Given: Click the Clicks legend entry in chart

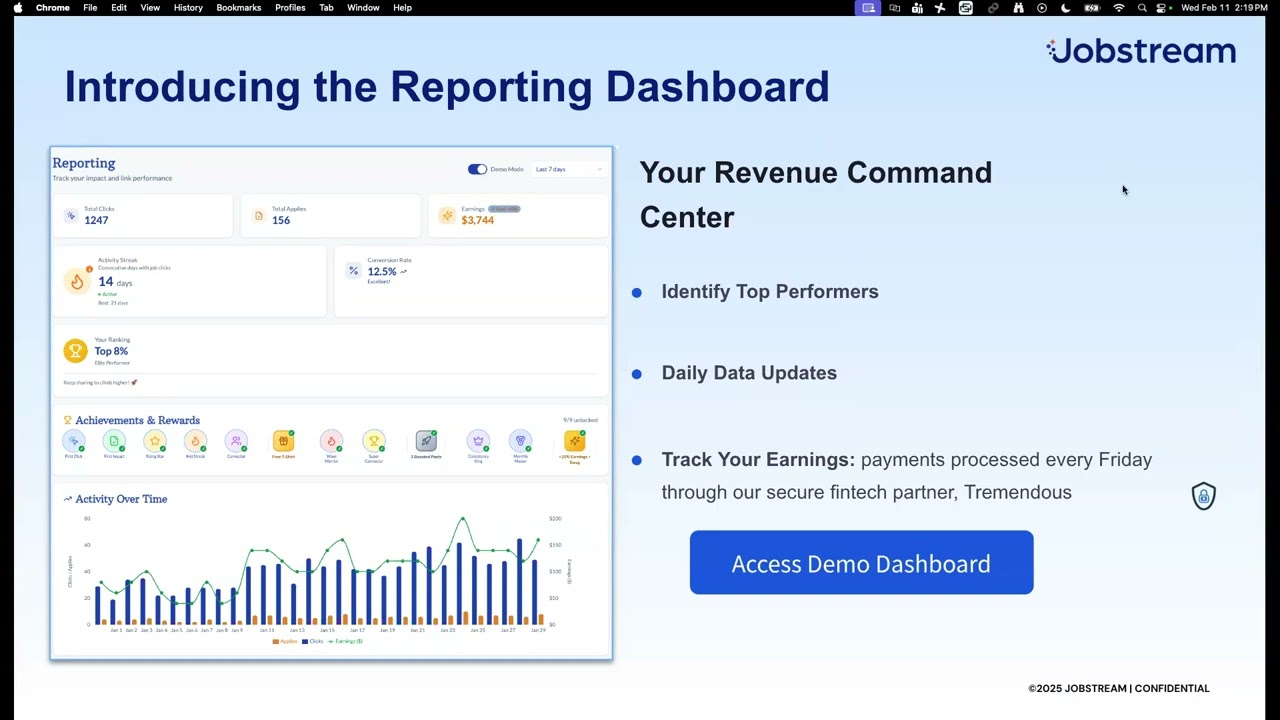Looking at the screenshot, I should [x=312, y=641].
